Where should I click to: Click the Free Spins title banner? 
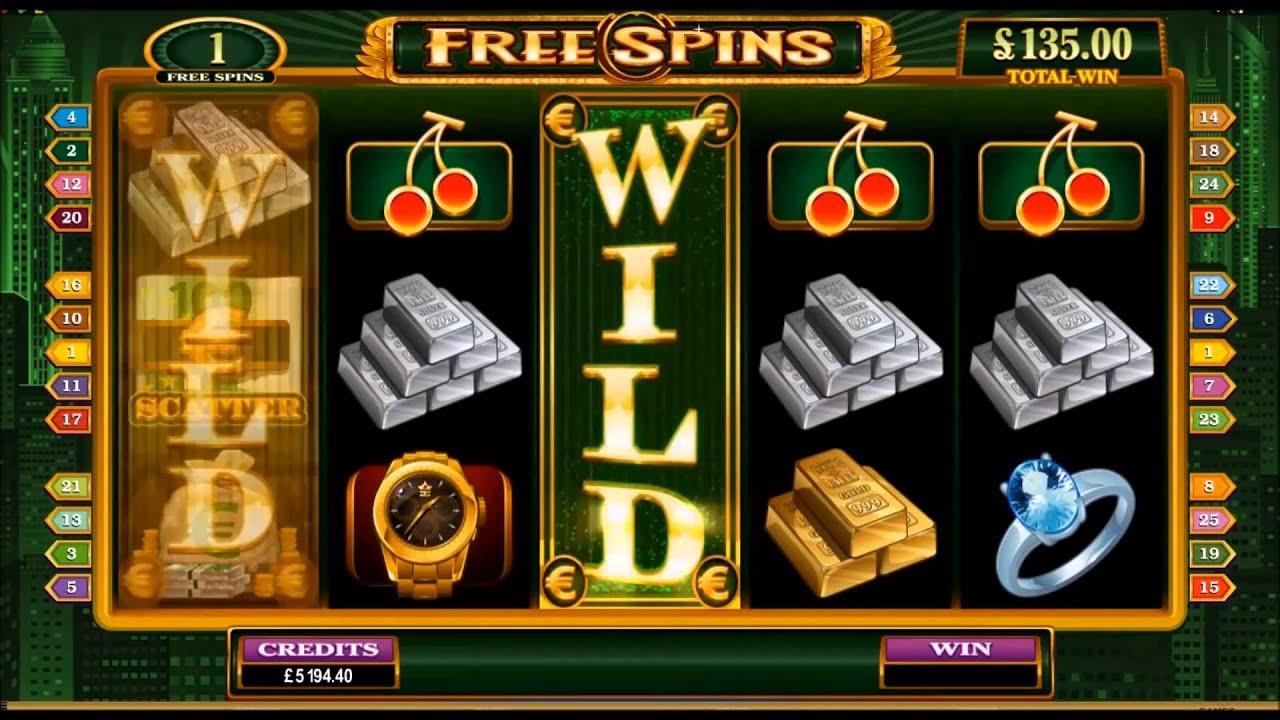[628, 46]
